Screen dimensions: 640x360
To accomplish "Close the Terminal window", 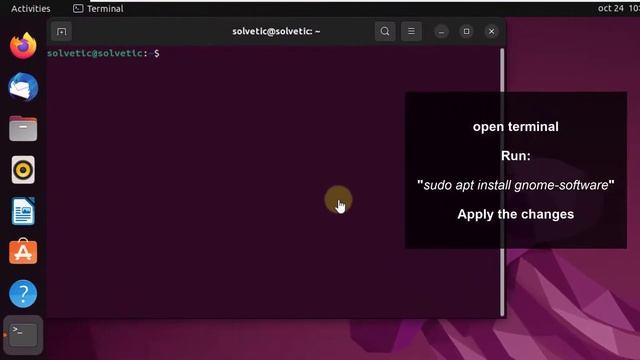I will [491, 31].
